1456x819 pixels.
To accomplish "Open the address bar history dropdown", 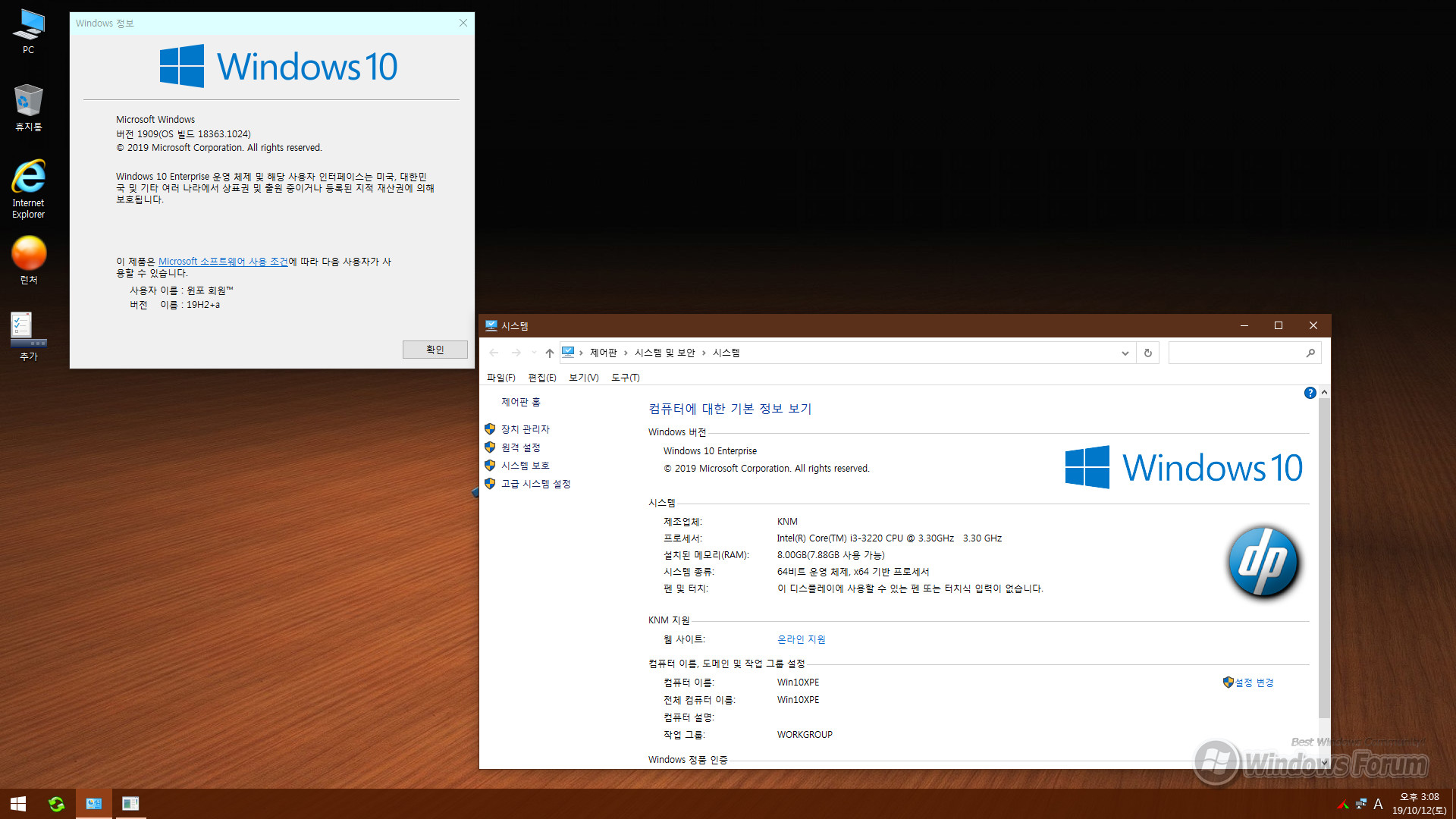I will 1125,353.
